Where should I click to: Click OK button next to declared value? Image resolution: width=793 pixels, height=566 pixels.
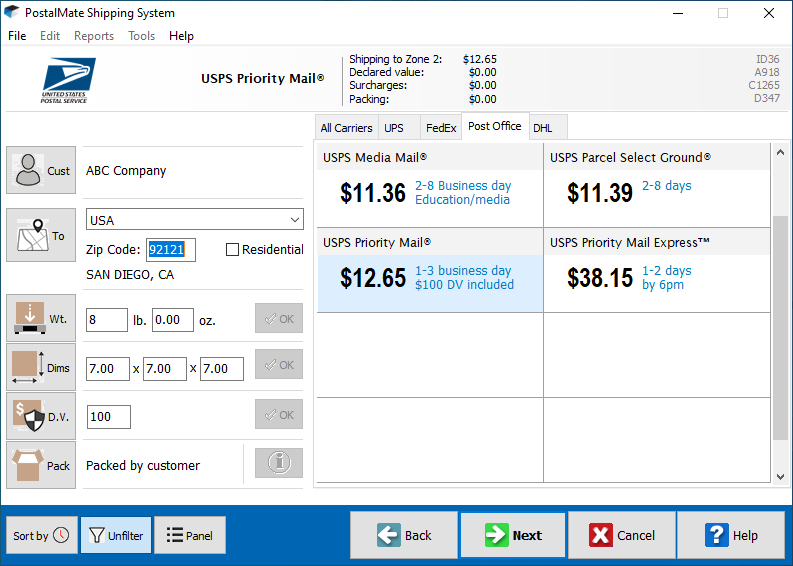click(x=279, y=414)
